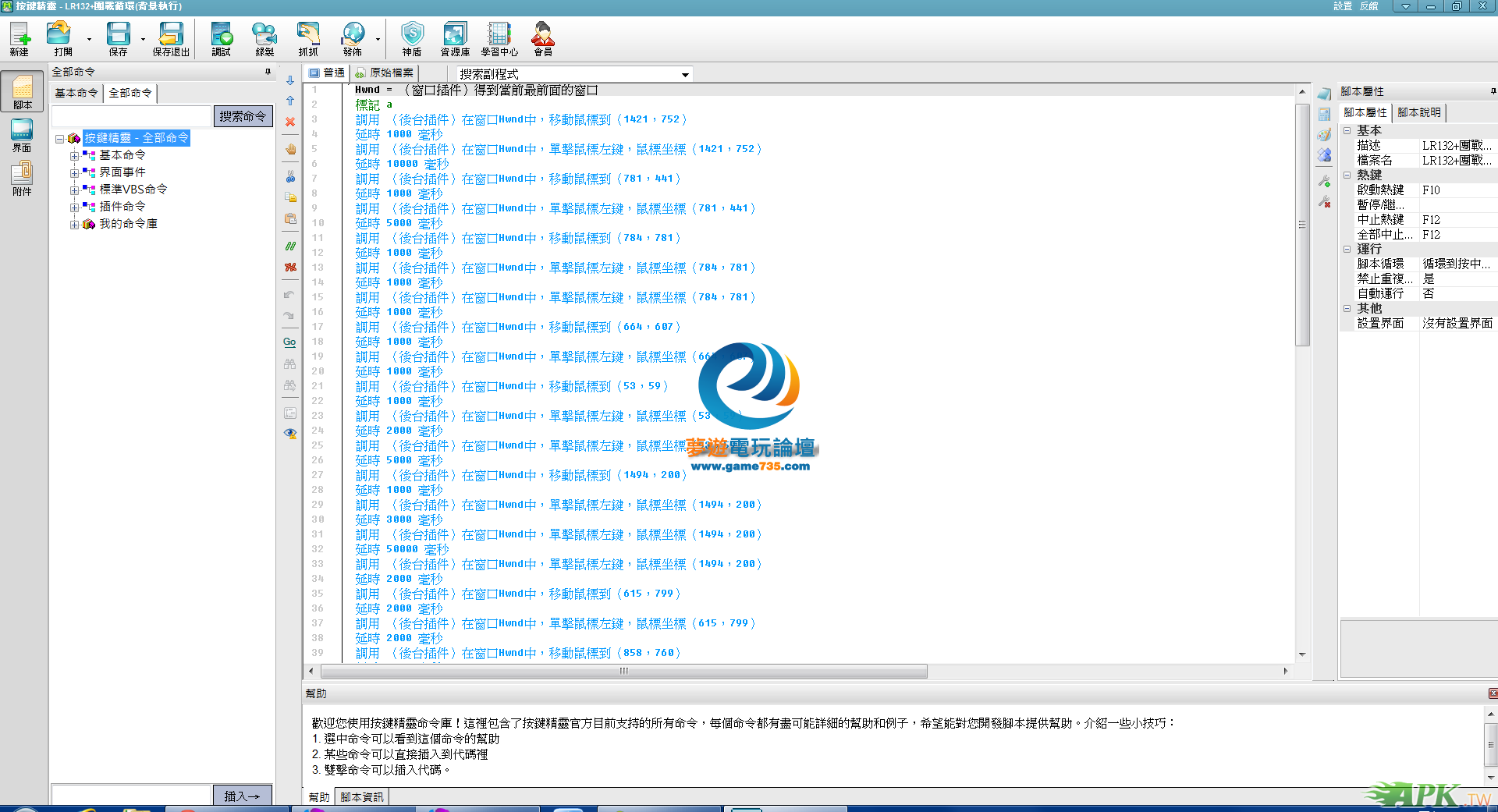Select the 普通 editor view tab
1498x812 pixels.
point(327,73)
